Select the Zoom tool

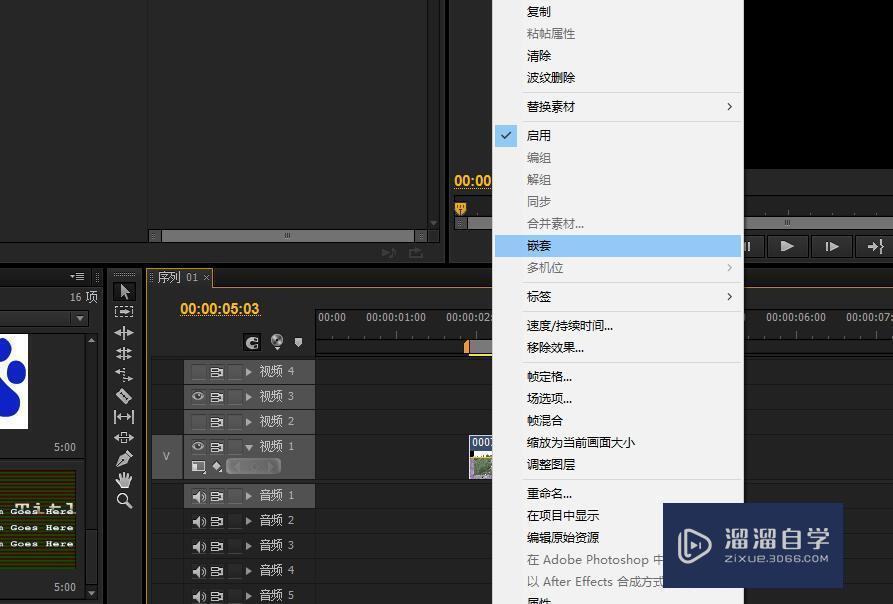(125, 500)
